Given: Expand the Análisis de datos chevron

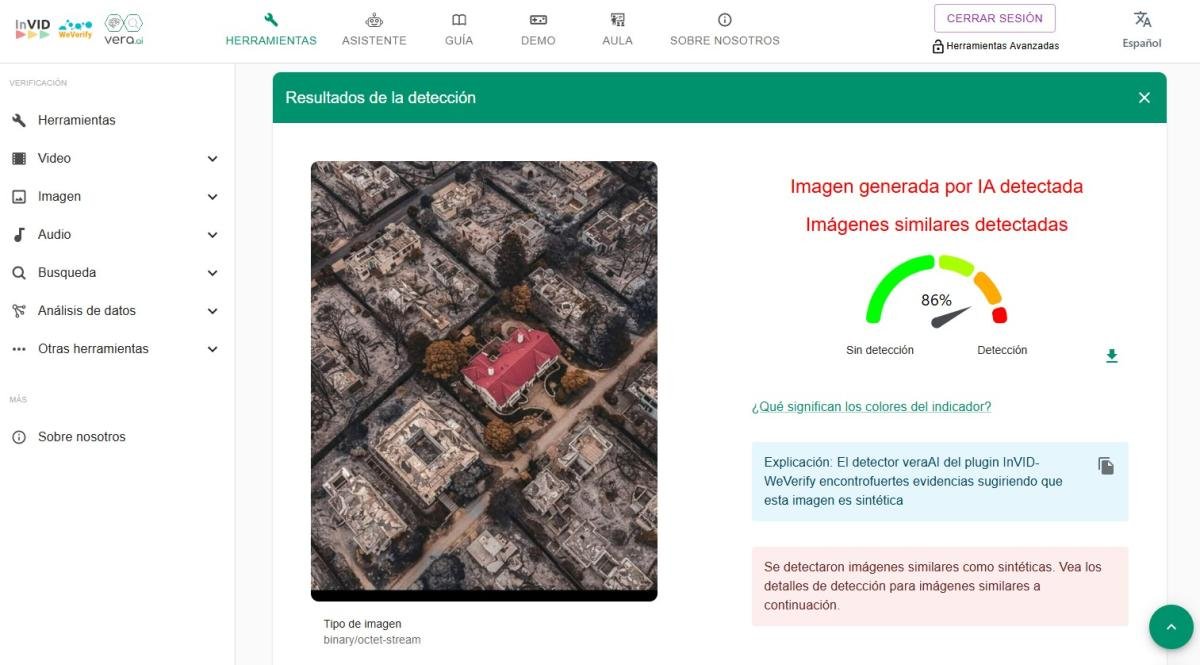Looking at the screenshot, I should [212, 311].
